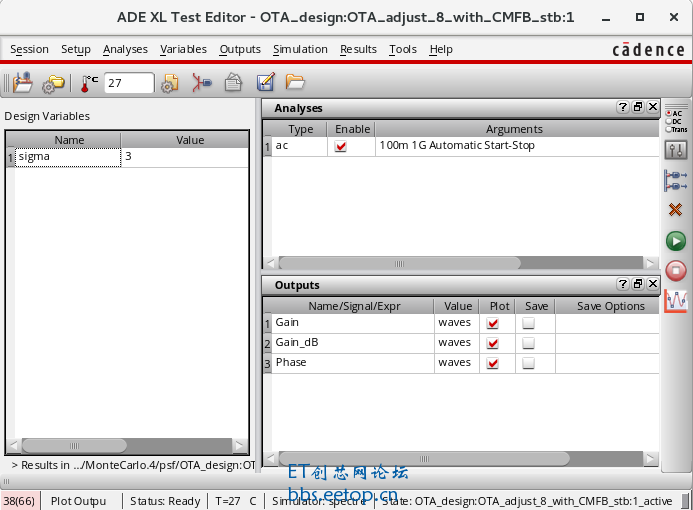Click the Name/Signal/Expr column header
The image size is (693, 510).
pos(354,306)
